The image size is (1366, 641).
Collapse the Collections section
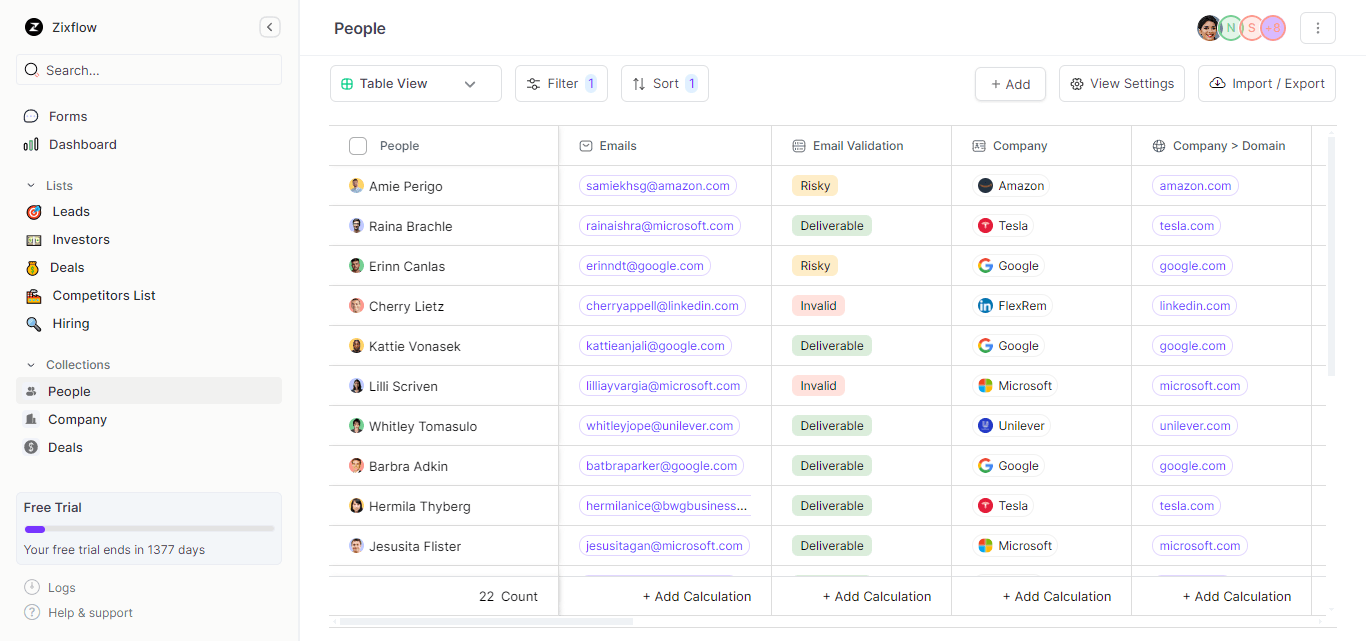coord(30,364)
